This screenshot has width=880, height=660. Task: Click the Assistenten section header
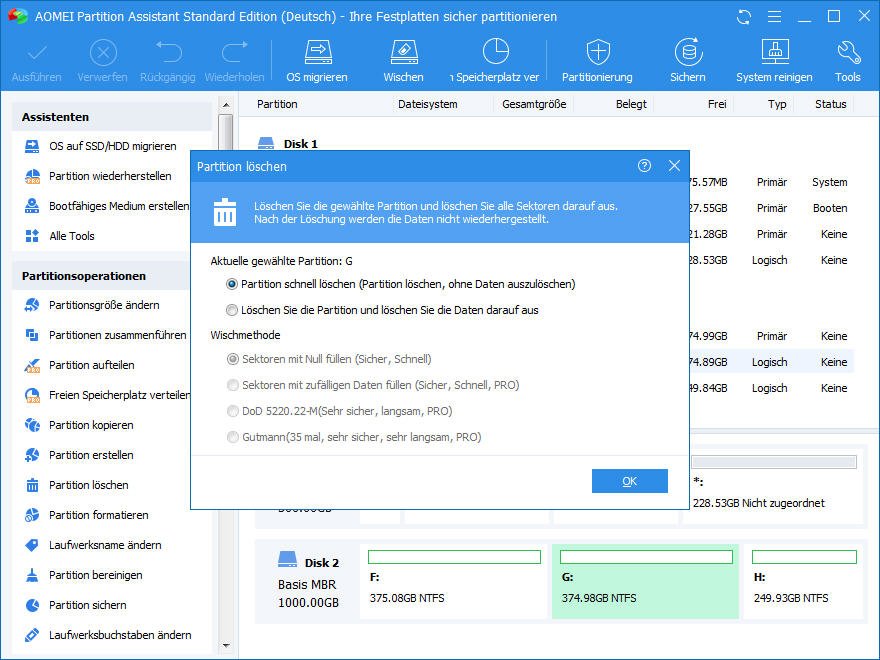pyautogui.click(x=112, y=117)
